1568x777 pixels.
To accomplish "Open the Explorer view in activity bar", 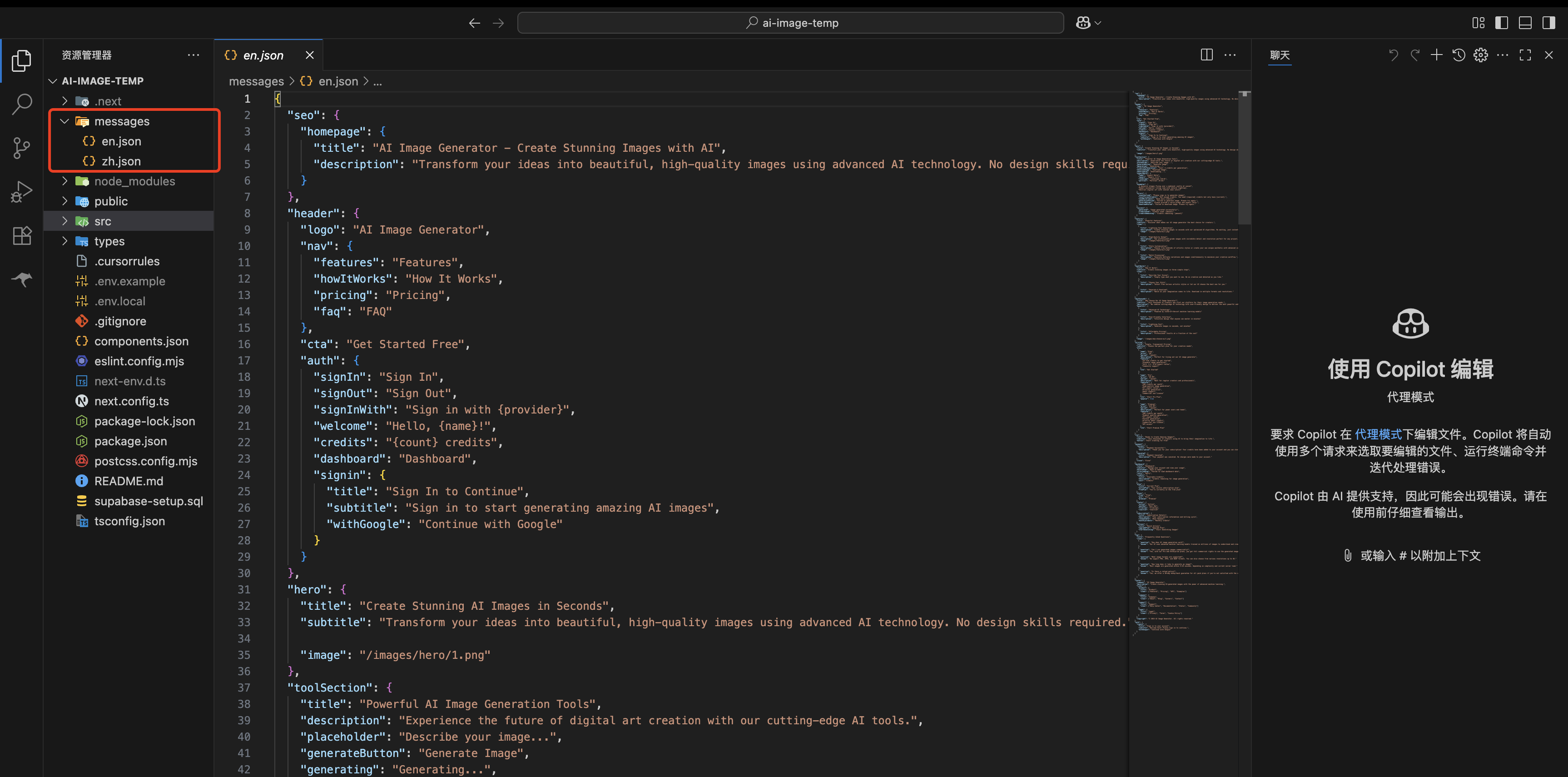I will tap(22, 60).
